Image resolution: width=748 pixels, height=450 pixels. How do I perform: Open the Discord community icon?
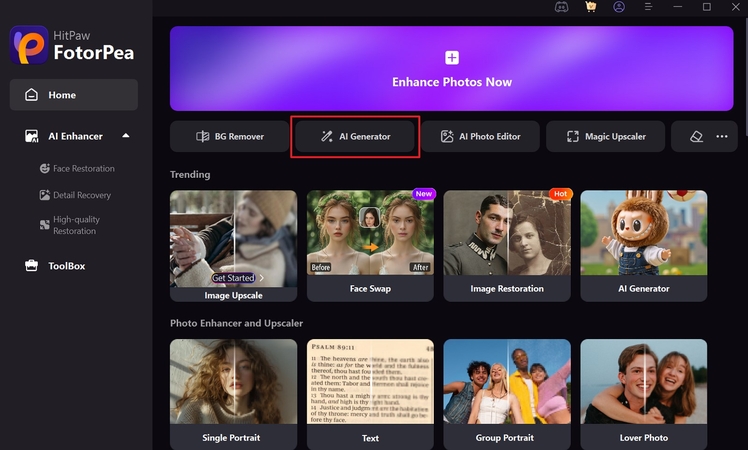pos(561,7)
